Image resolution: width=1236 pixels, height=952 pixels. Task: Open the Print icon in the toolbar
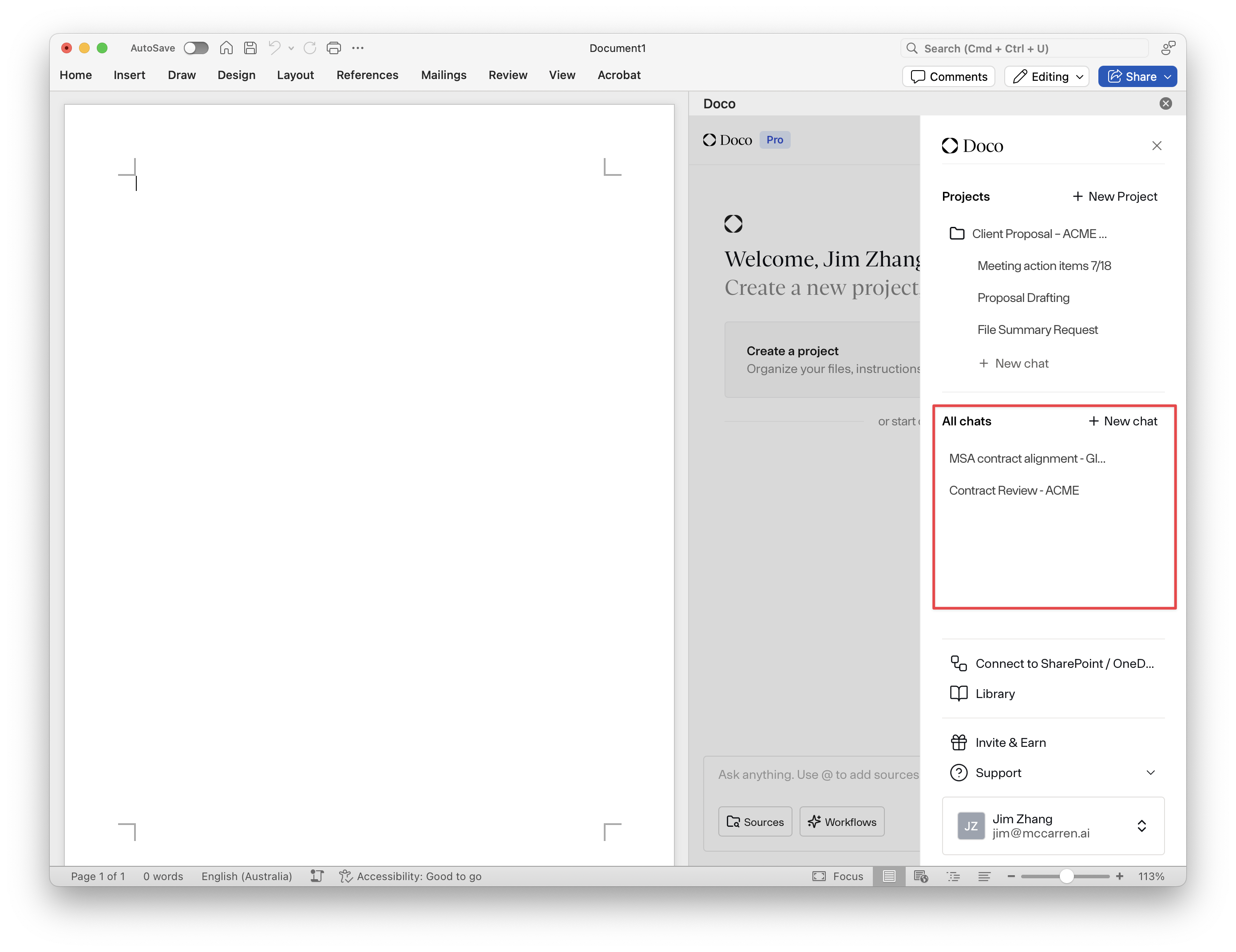[333, 48]
